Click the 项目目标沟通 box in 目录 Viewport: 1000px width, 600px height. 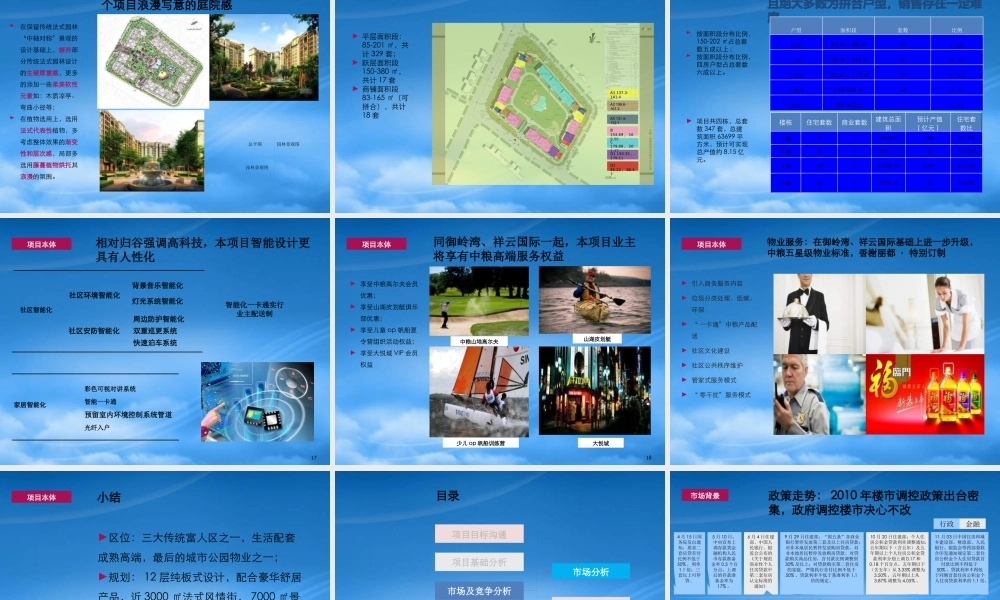coord(479,534)
